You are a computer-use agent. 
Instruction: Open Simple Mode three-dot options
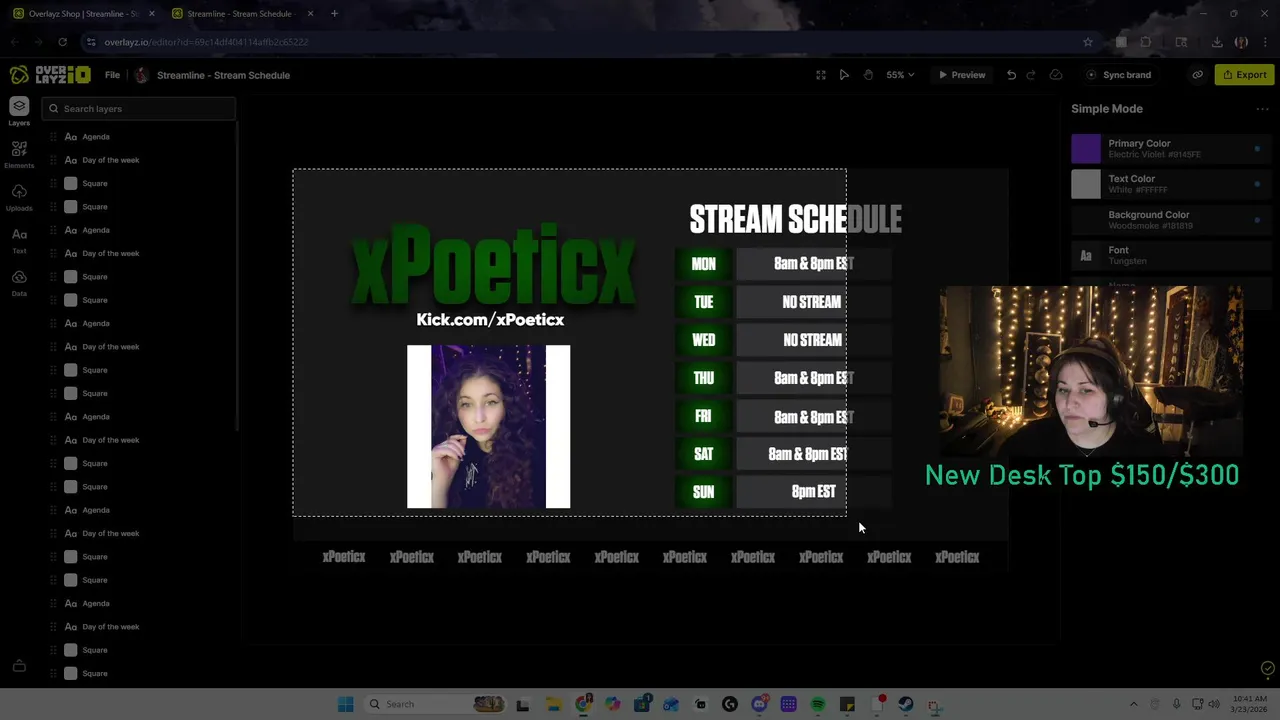point(1262,109)
